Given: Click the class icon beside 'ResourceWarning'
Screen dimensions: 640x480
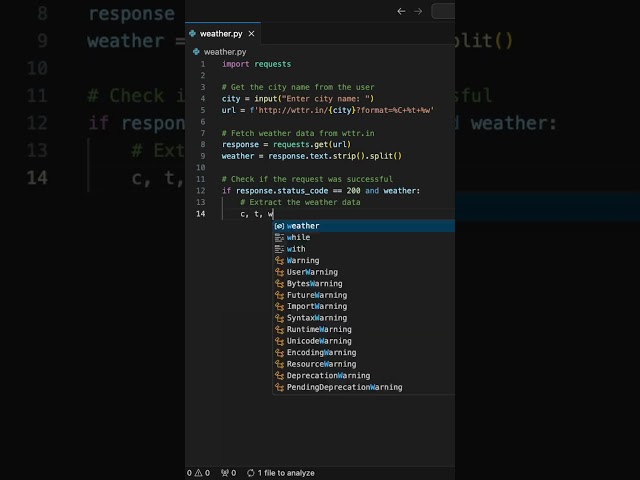Looking at the screenshot, I should pos(279,364).
